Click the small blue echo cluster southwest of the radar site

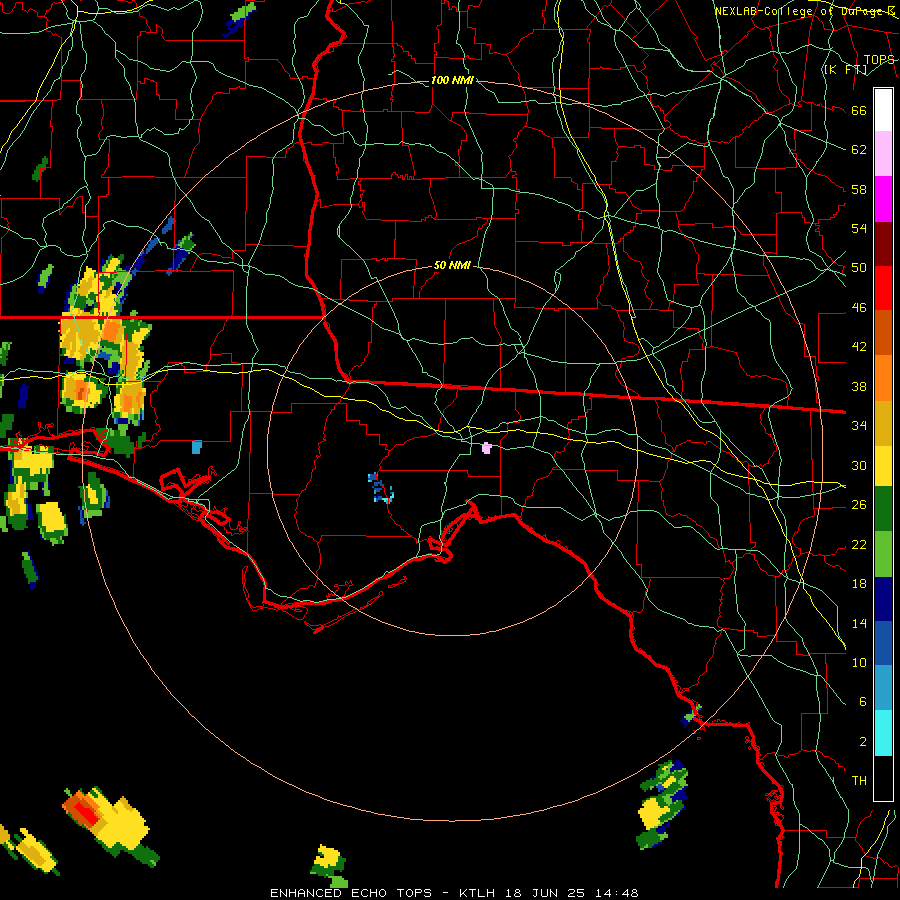pos(381,488)
